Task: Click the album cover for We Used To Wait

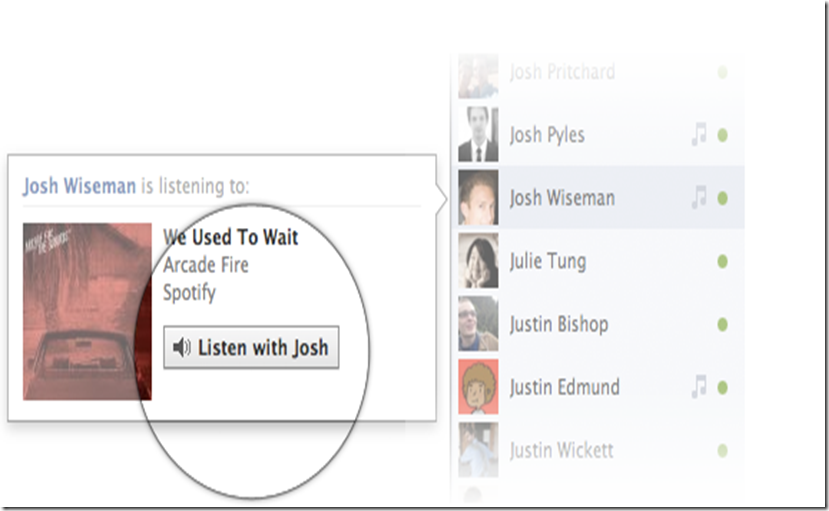Action: (x=87, y=311)
